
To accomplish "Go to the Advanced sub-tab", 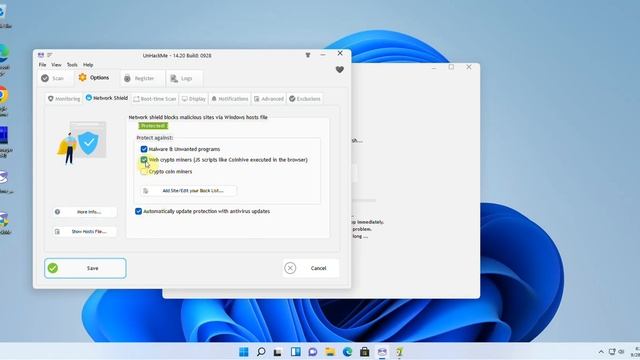I will (269, 99).
